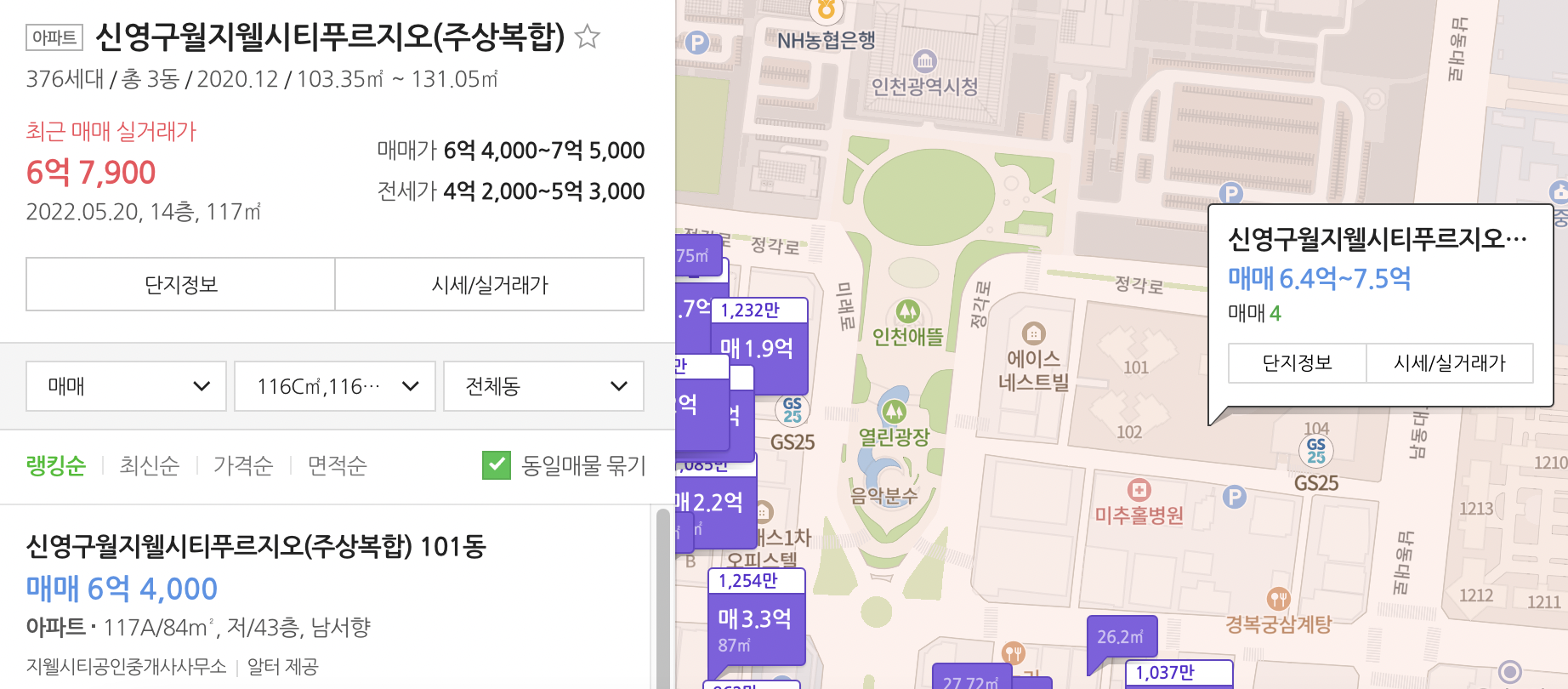The height and width of the screenshot is (689, 1568).
Task: Click the 최근 매매 실거래가 6억 7,900 price
Action: pyautogui.click(x=91, y=173)
